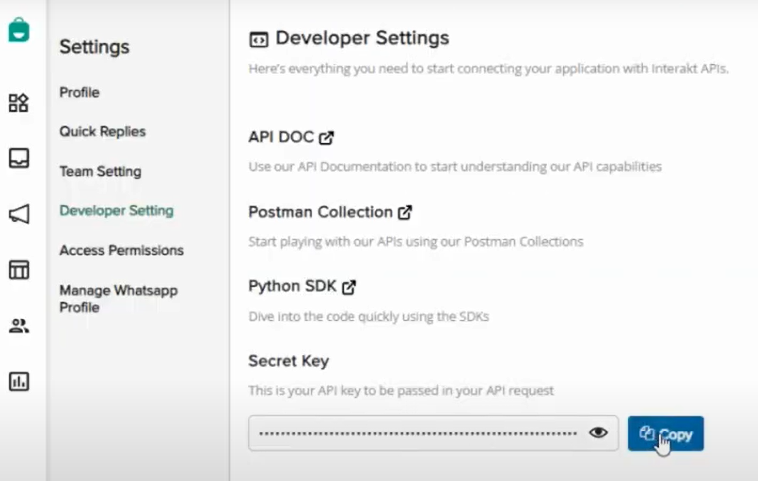Click the Developer Settings code icon
This screenshot has width=758, height=481.
pyautogui.click(x=259, y=40)
